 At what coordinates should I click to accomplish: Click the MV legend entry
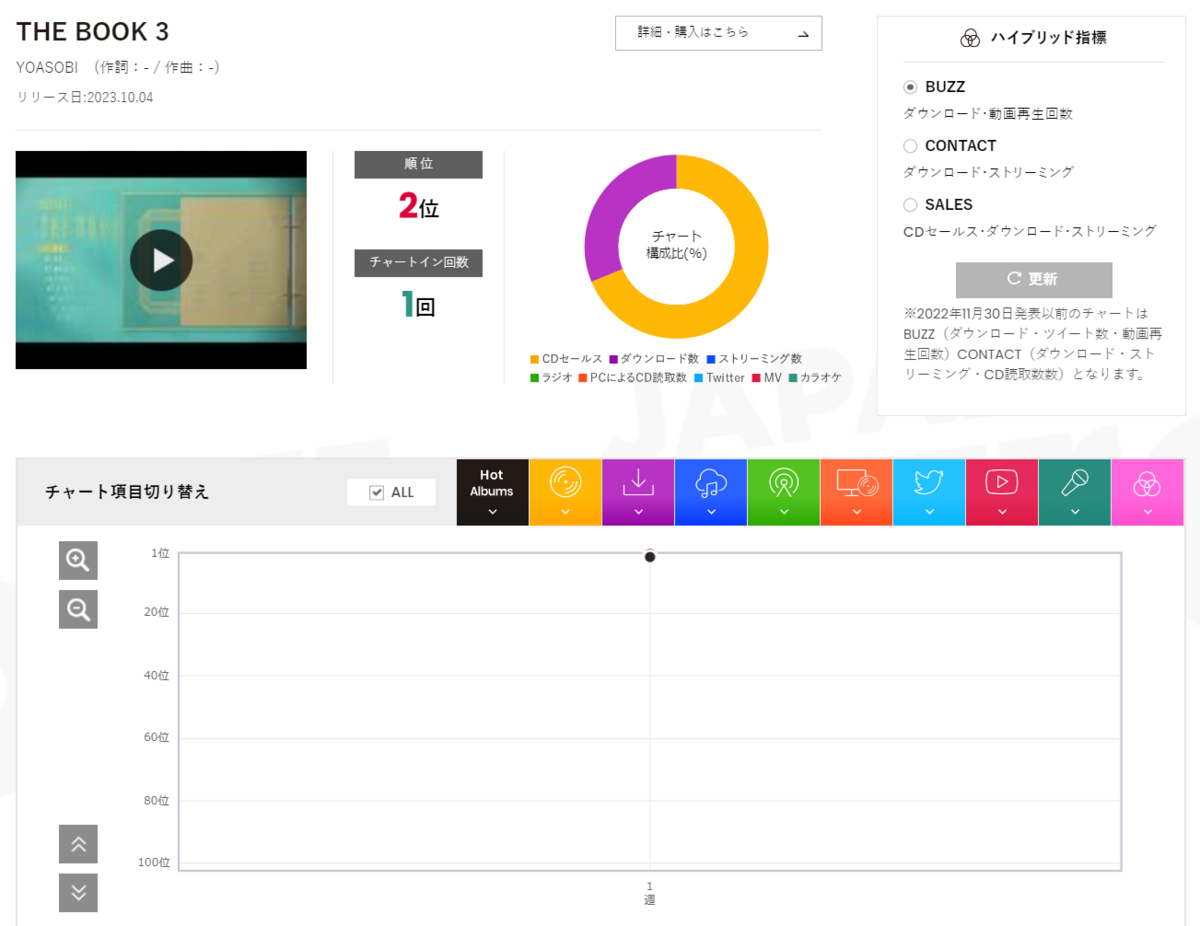(767, 378)
